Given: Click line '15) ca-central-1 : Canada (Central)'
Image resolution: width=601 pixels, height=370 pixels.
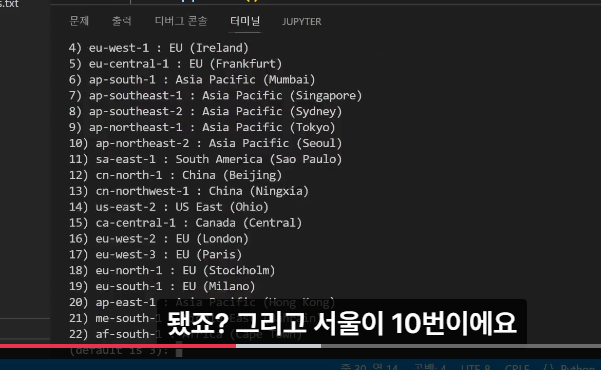Looking at the screenshot, I should (186, 223).
